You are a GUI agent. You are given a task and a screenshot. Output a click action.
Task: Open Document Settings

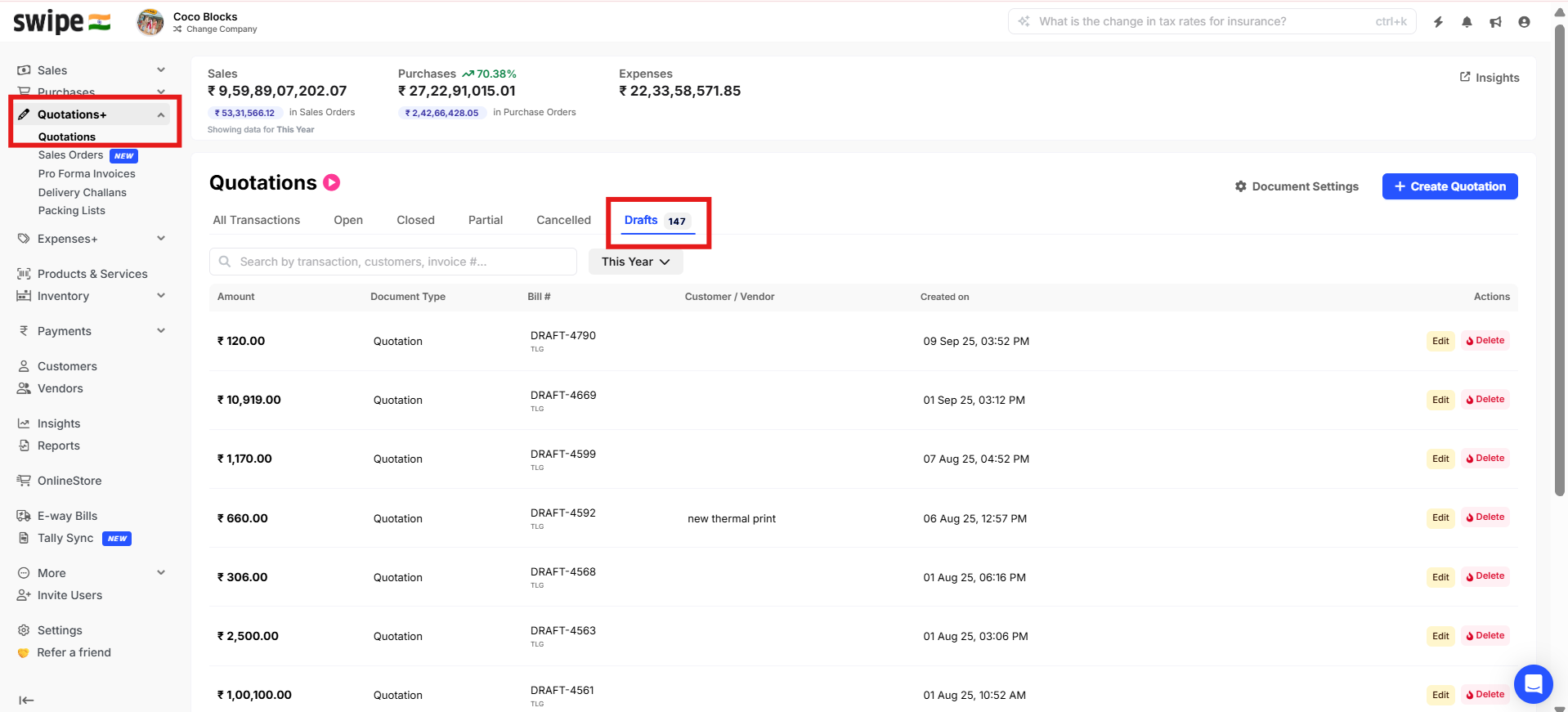[x=1297, y=186]
